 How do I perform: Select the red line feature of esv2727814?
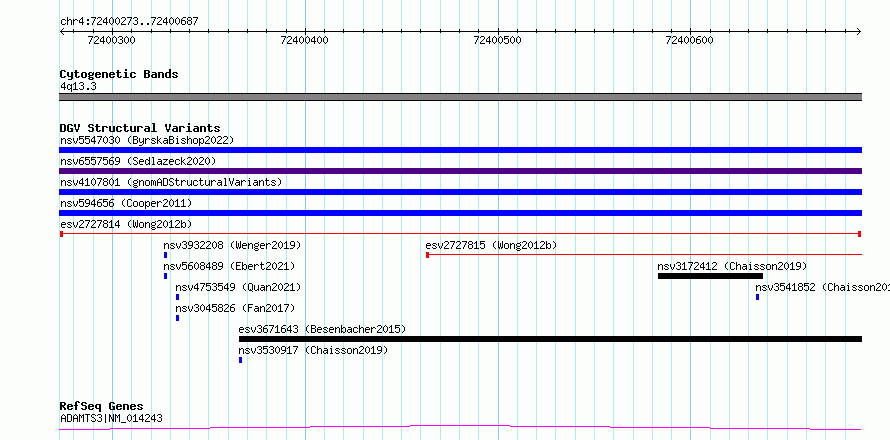pos(460,234)
